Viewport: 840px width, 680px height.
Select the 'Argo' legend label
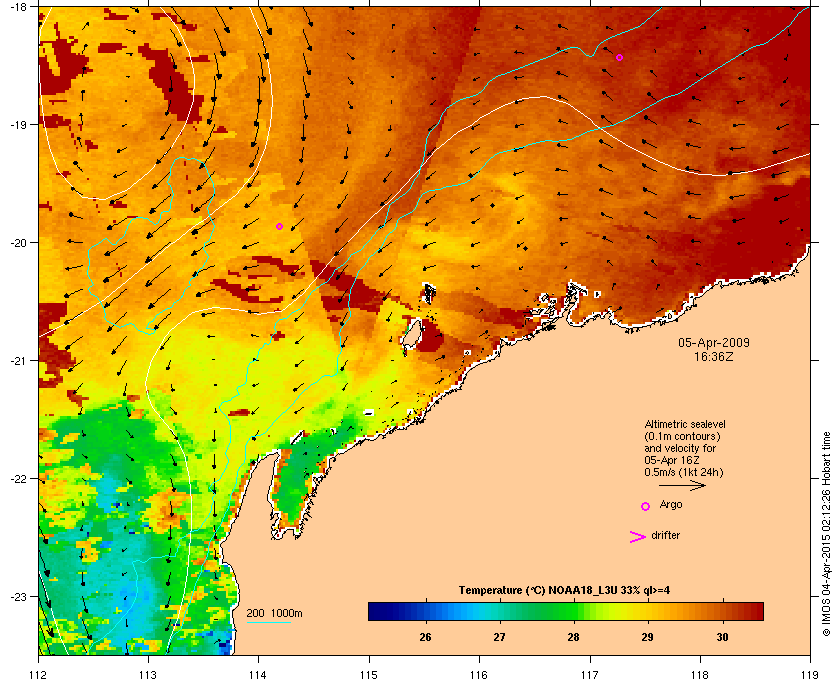(x=671, y=504)
